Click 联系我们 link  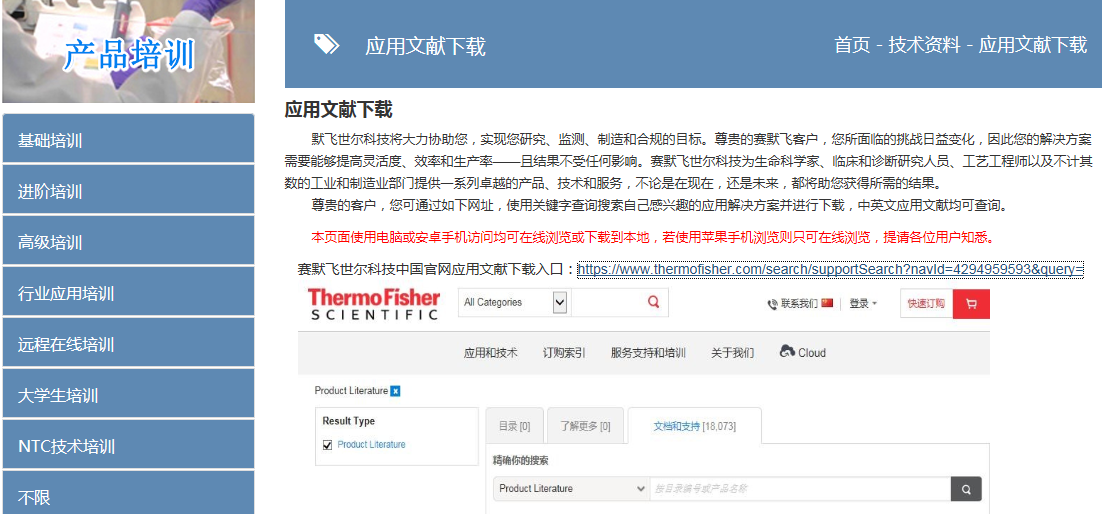(x=799, y=303)
